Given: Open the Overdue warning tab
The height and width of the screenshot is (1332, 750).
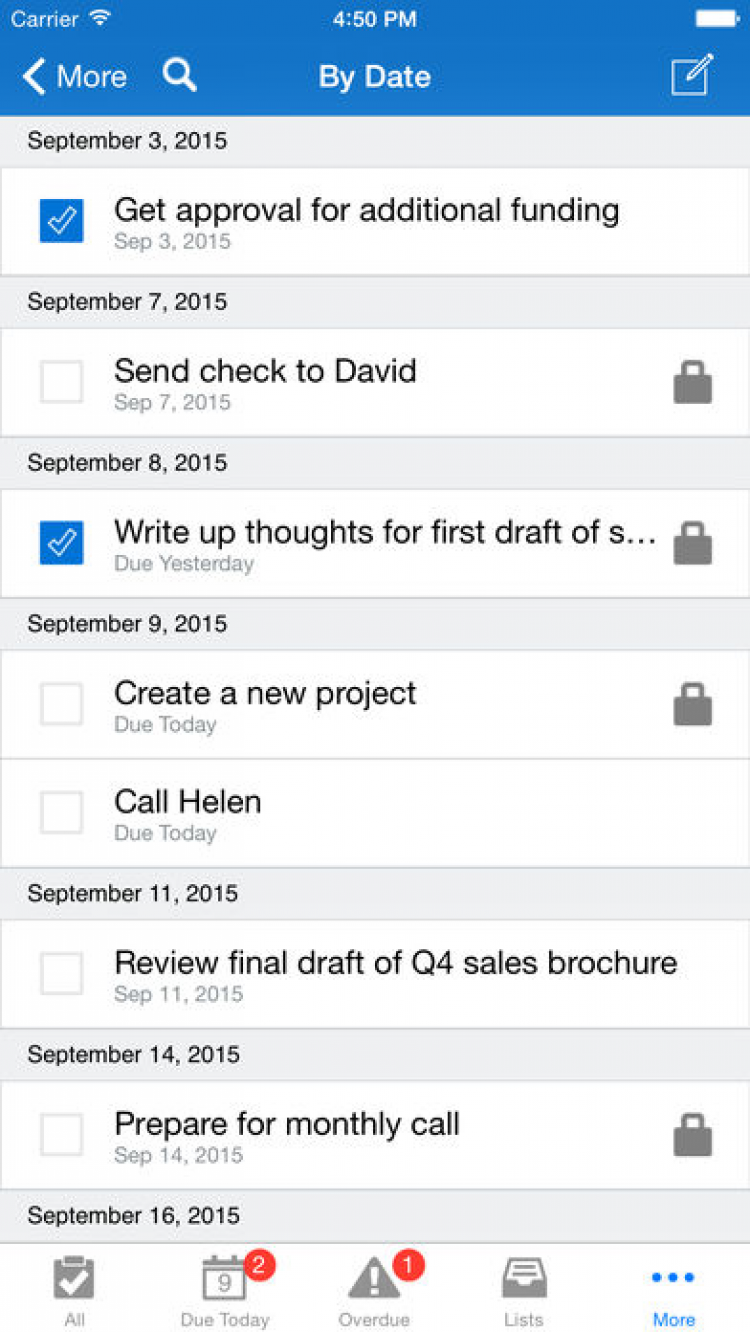Looking at the screenshot, I should (x=375, y=1290).
